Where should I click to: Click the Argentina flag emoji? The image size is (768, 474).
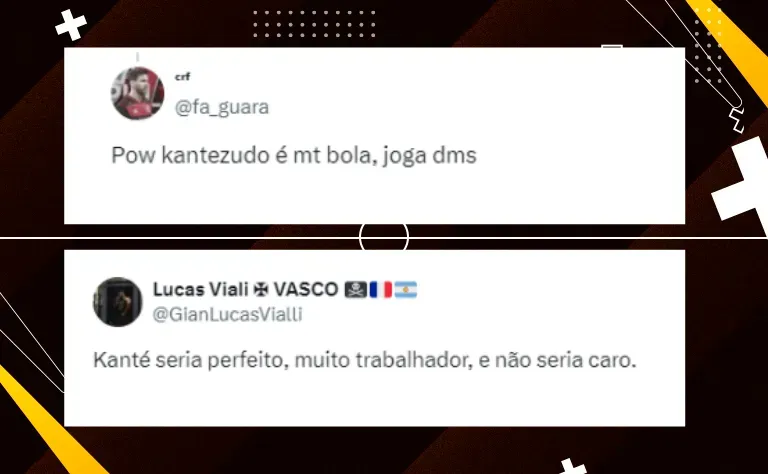[x=406, y=289]
